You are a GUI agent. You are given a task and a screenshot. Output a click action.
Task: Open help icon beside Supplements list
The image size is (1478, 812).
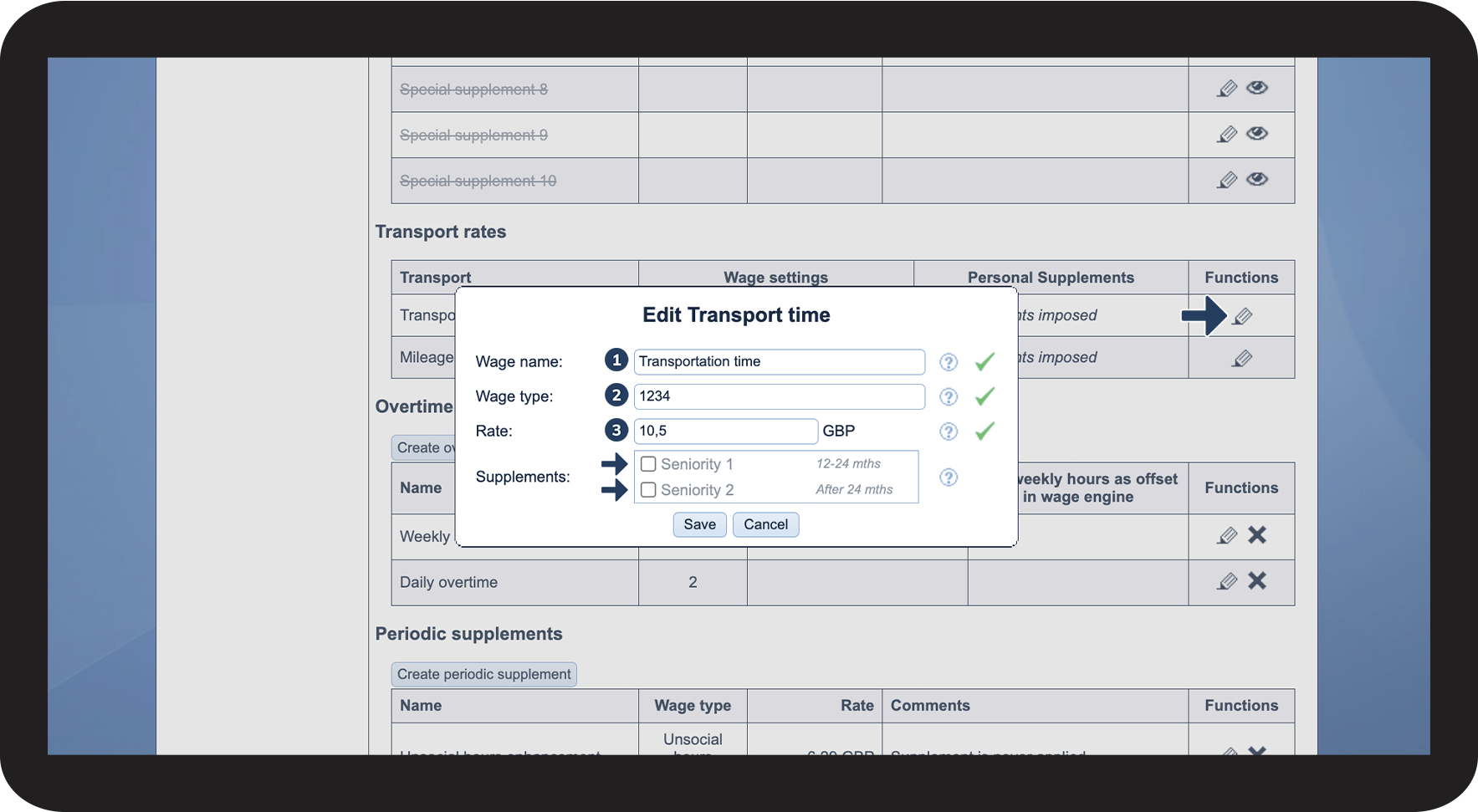(949, 477)
